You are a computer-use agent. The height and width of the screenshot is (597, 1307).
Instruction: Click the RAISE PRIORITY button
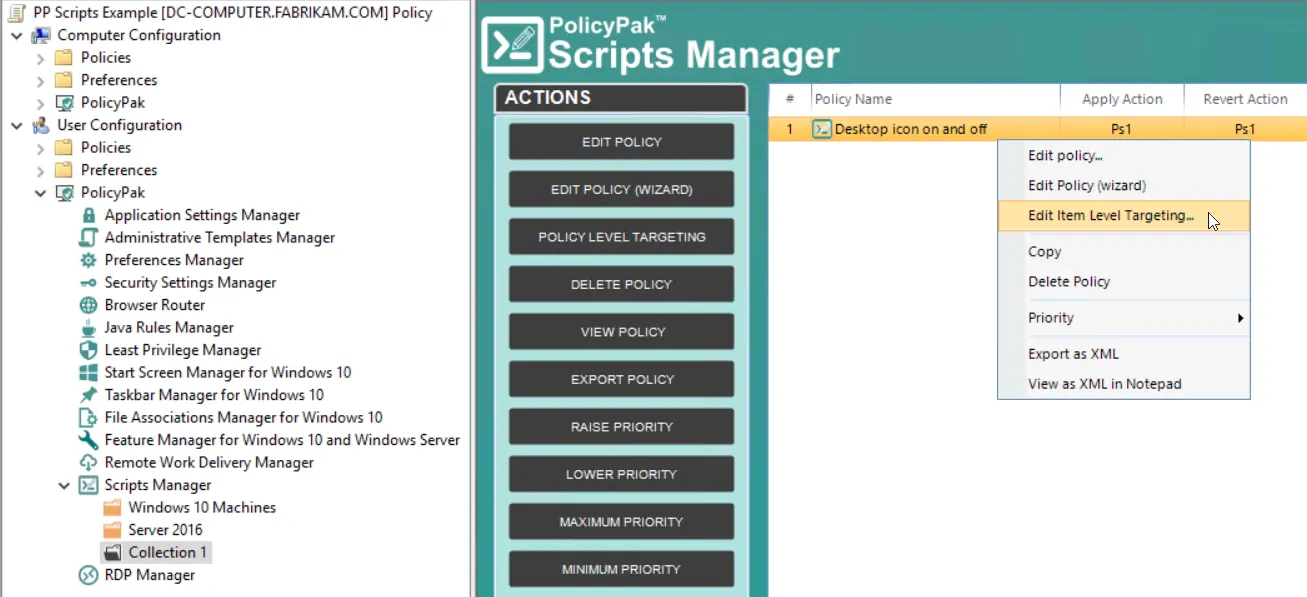(622, 427)
